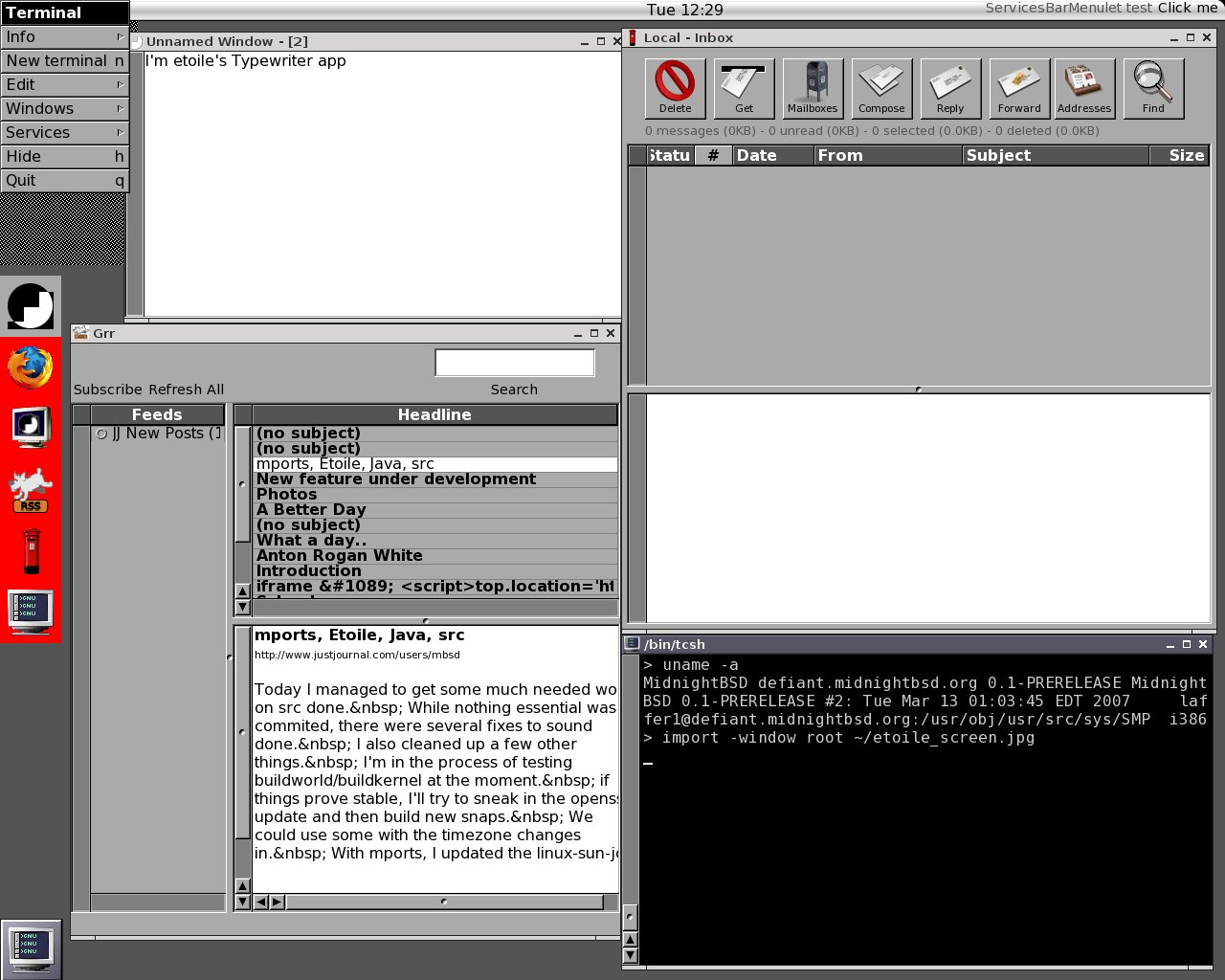Launch Firefox from the dock

(x=31, y=367)
